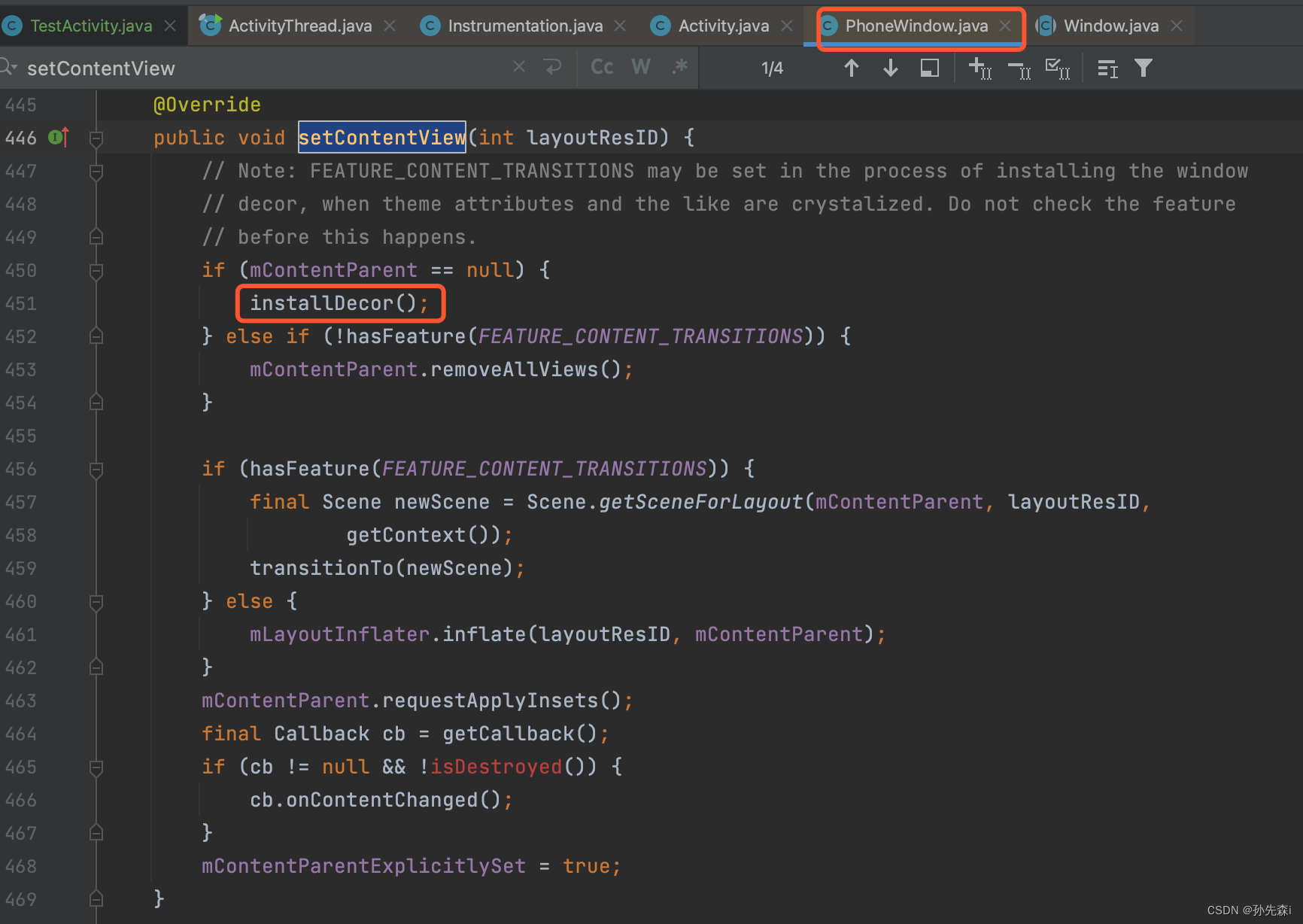Click the fold end marker at line 469
This screenshot has width=1303, height=924.
tap(96, 899)
